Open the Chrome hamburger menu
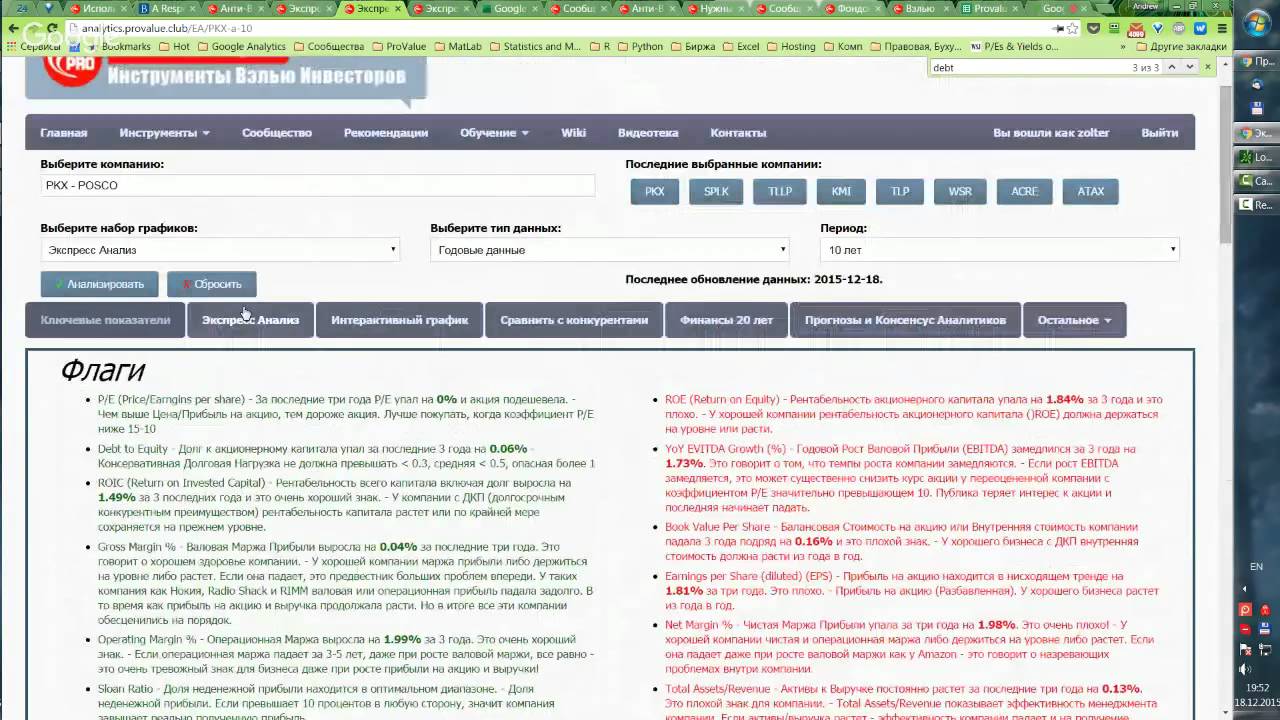This screenshot has height=720, width=1280. click(x=1221, y=28)
